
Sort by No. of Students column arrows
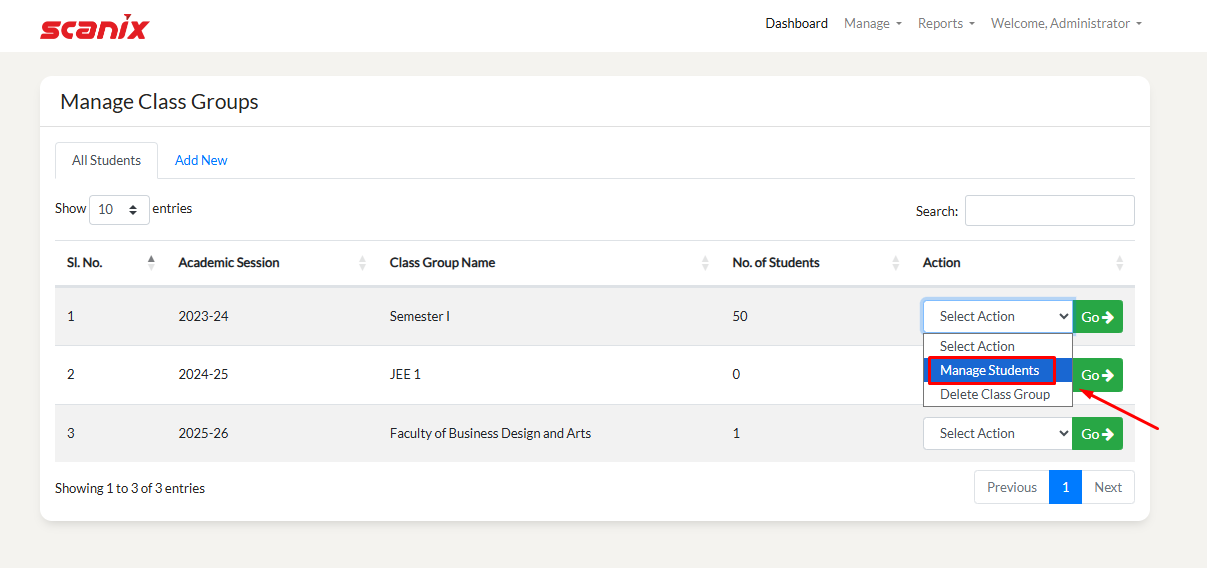tap(895, 263)
